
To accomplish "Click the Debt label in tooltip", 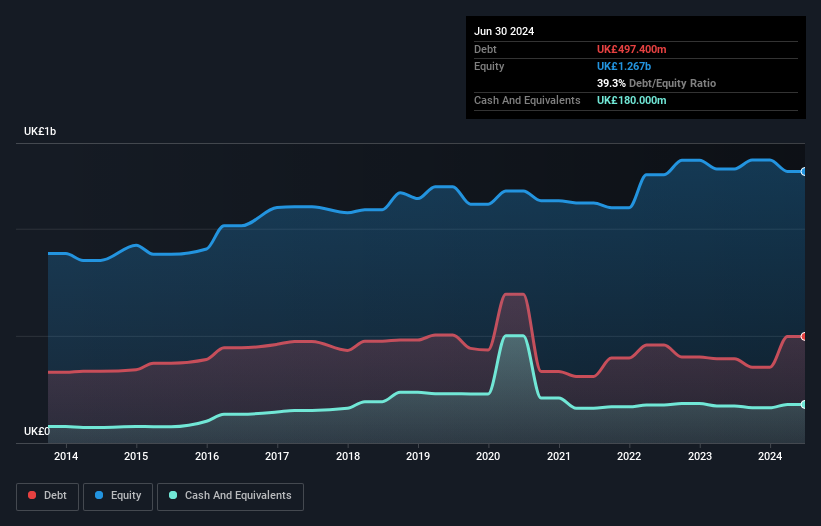I will (485, 49).
